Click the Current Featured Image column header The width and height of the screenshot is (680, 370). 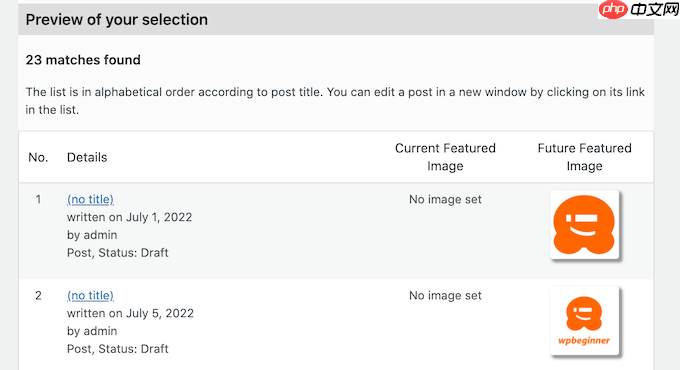[445, 157]
